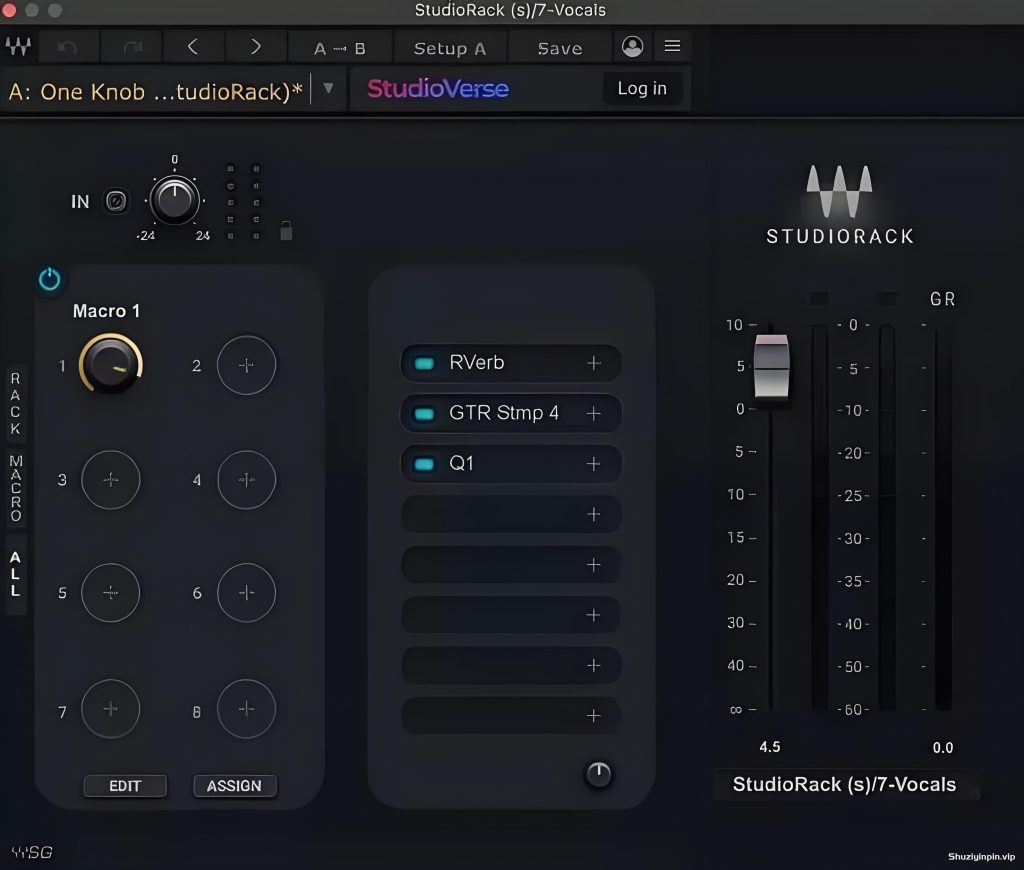This screenshot has width=1024, height=870.
Task: Open the hamburger menu
Action: pyautogui.click(x=673, y=46)
